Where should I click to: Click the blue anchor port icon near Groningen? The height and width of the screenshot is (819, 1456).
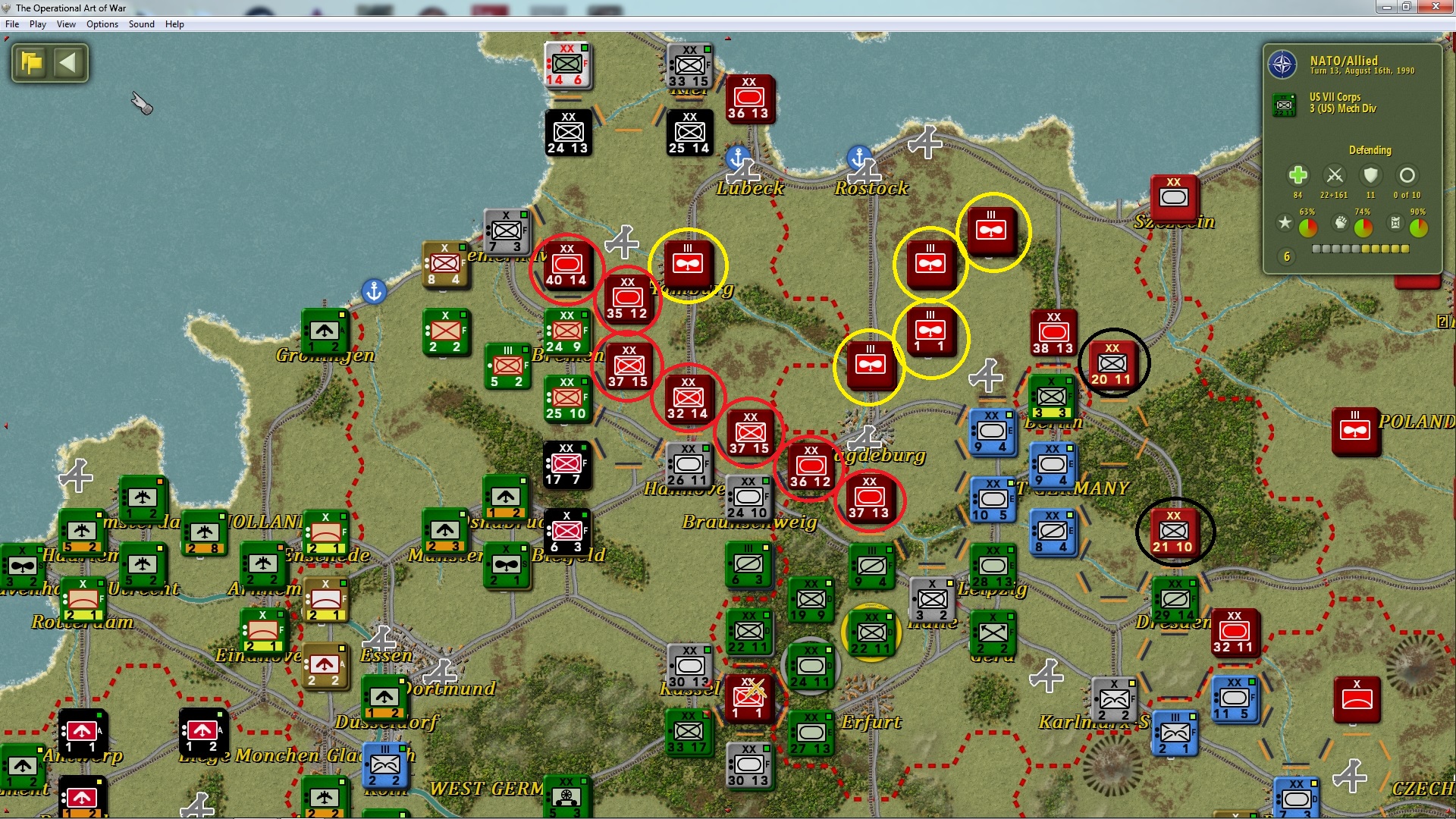pyautogui.click(x=374, y=291)
